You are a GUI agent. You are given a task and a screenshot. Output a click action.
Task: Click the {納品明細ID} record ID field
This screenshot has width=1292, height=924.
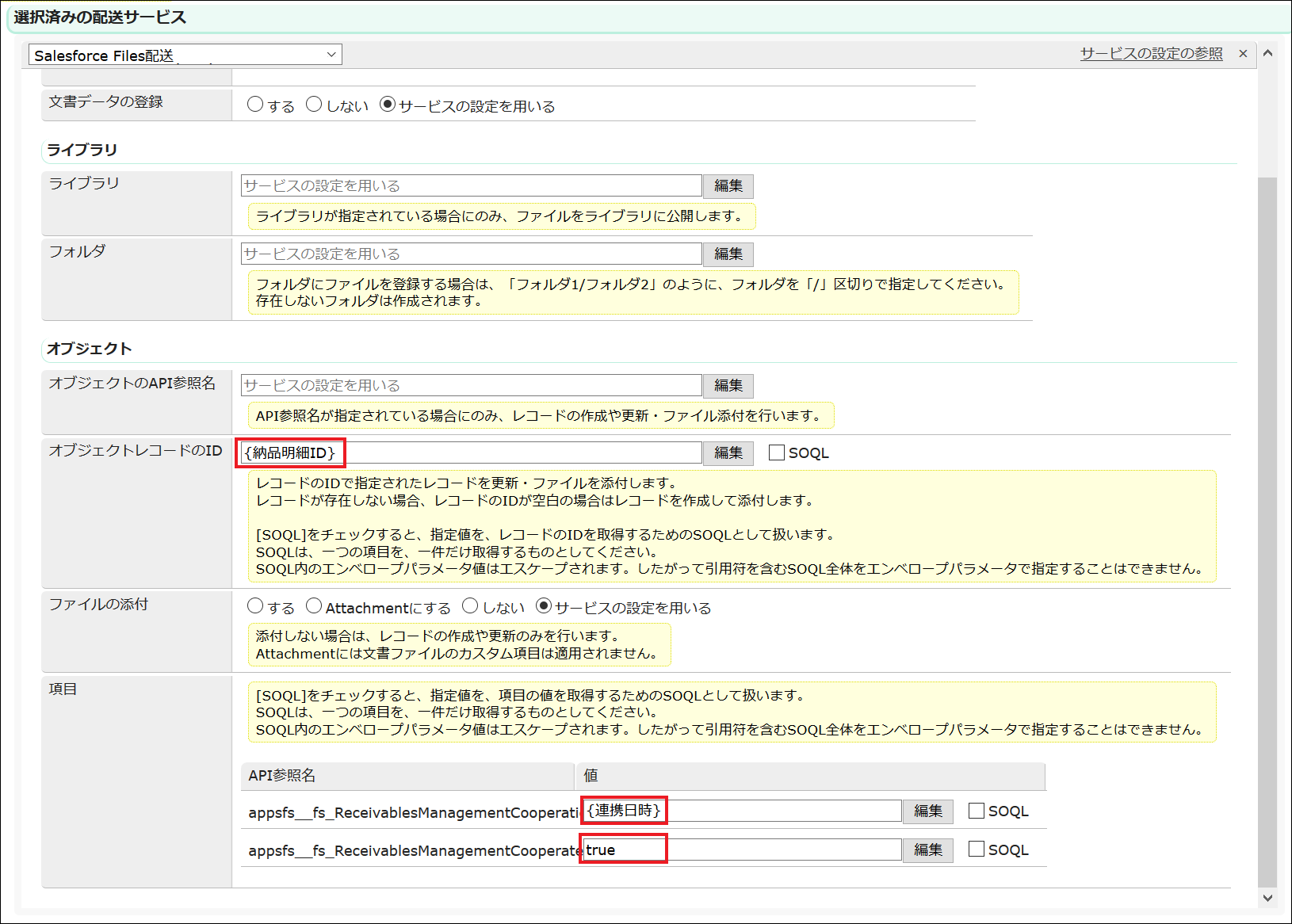tap(471, 453)
